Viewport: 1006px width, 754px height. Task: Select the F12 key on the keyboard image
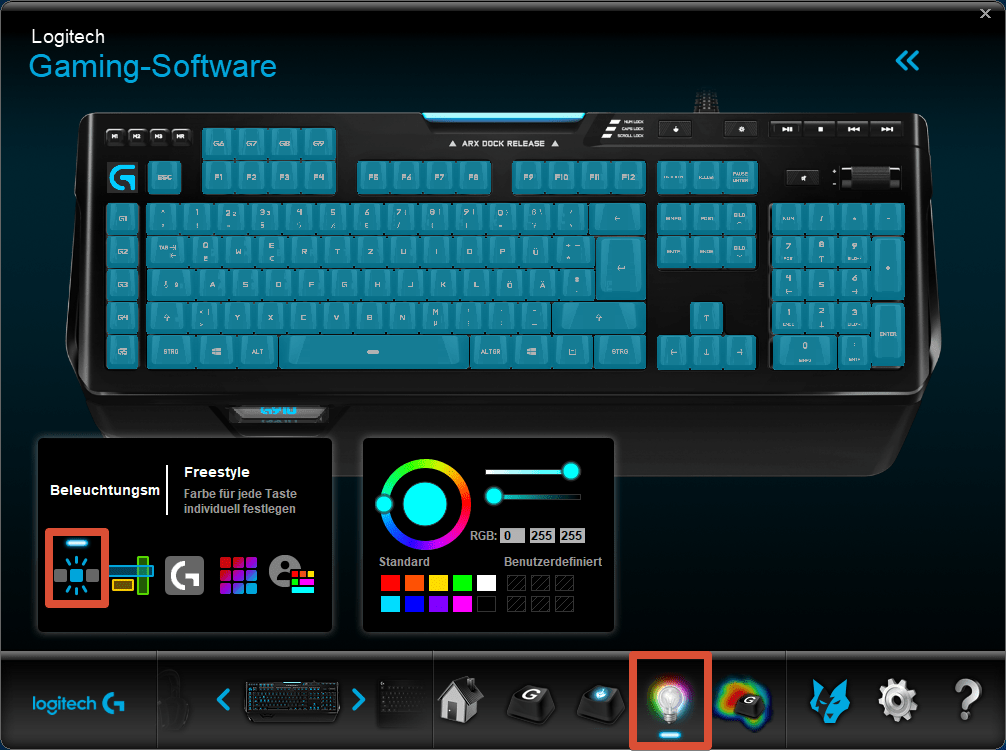628,177
